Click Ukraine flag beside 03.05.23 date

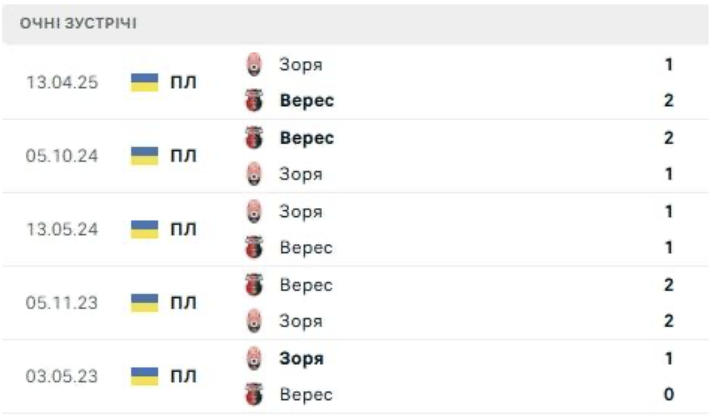145,376
